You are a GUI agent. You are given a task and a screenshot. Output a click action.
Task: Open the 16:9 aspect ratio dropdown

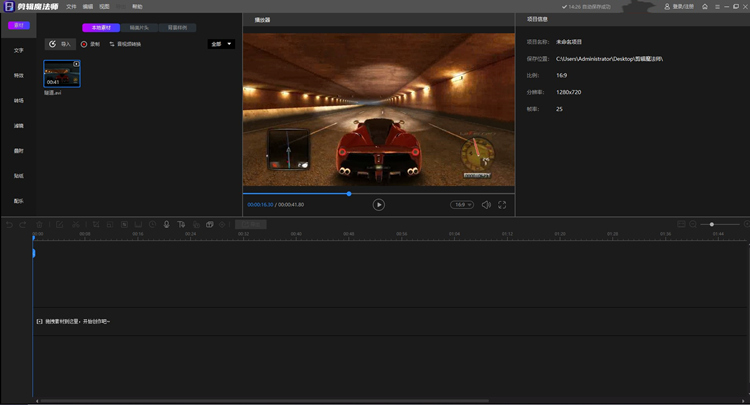click(x=462, y=205)
